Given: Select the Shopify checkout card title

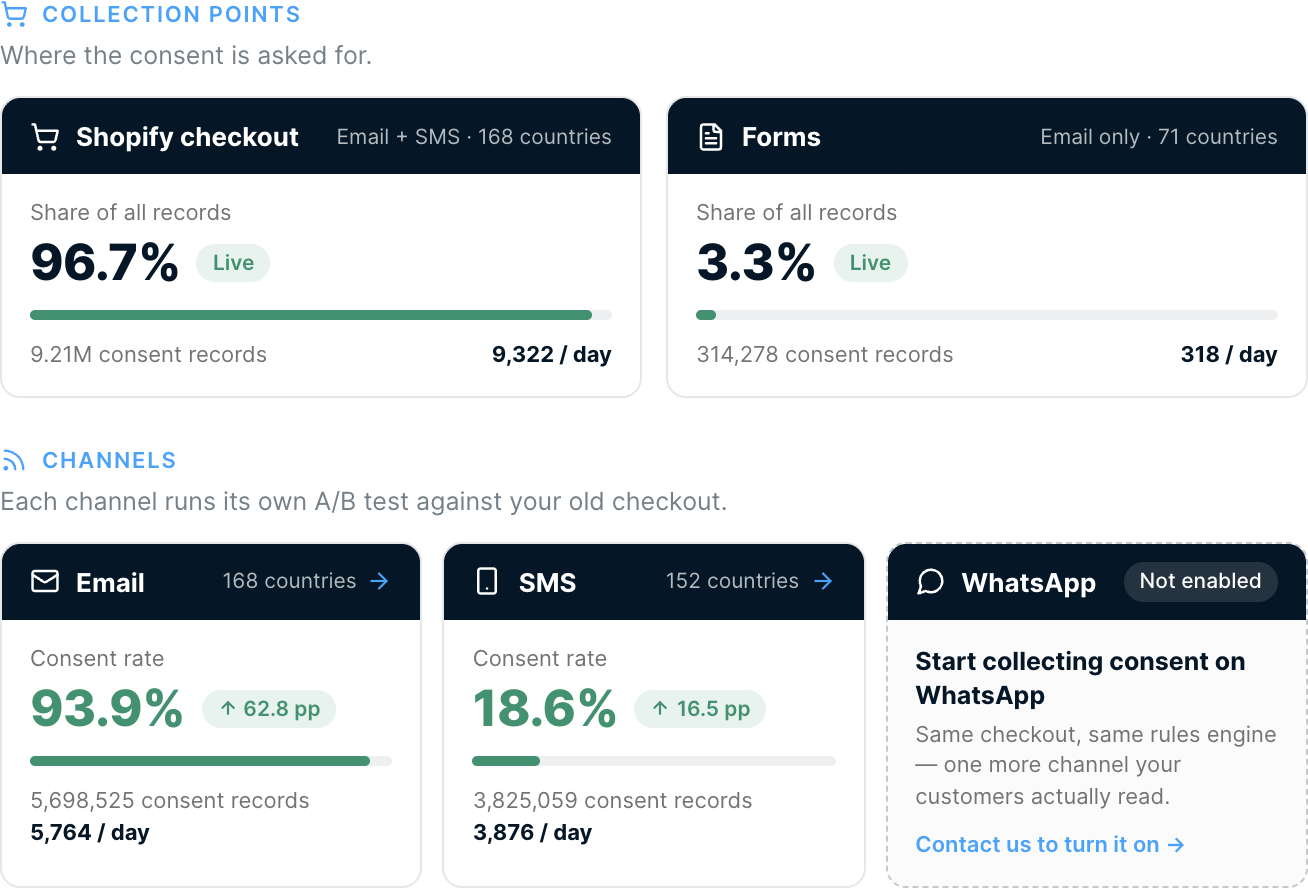Looking at the screenshot, I should 187,137.
